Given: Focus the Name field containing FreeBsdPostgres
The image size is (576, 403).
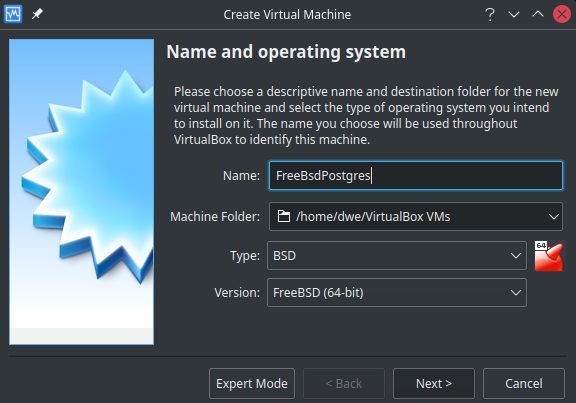Looking at the screenshot, I should click(x=415, y=175).
